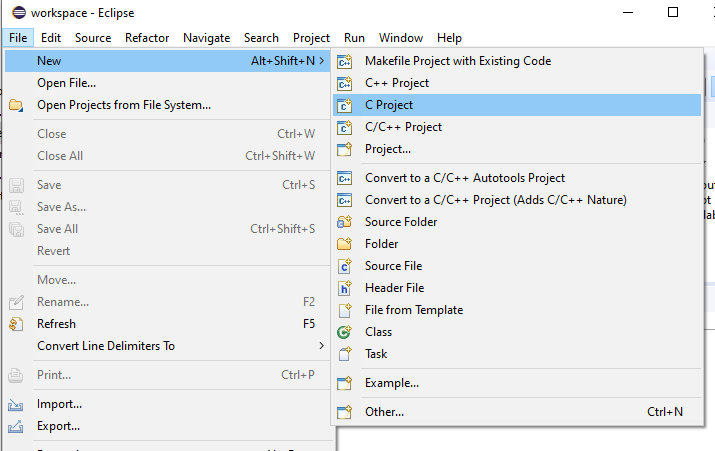Image resolution: width=715 pixels, height=451 pixels.
Task: Click the Source File icon
Action: (345, 266)
